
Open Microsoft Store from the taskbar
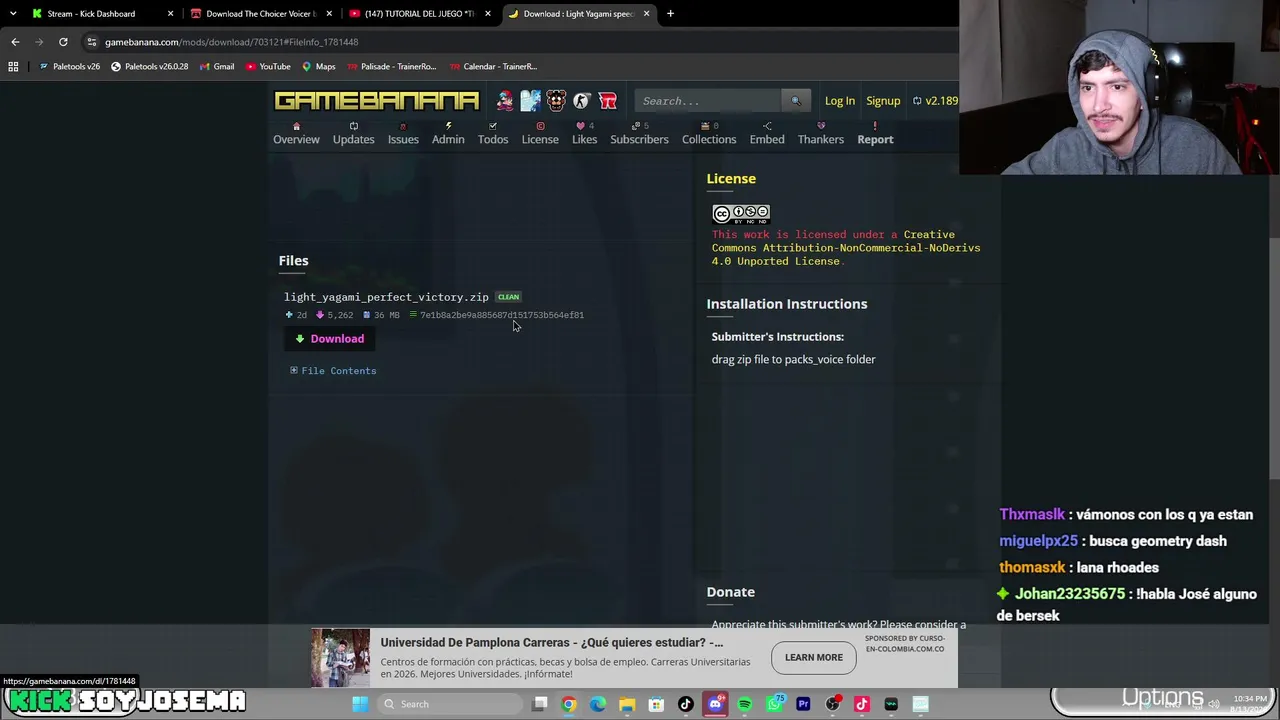tap(656, 704)
